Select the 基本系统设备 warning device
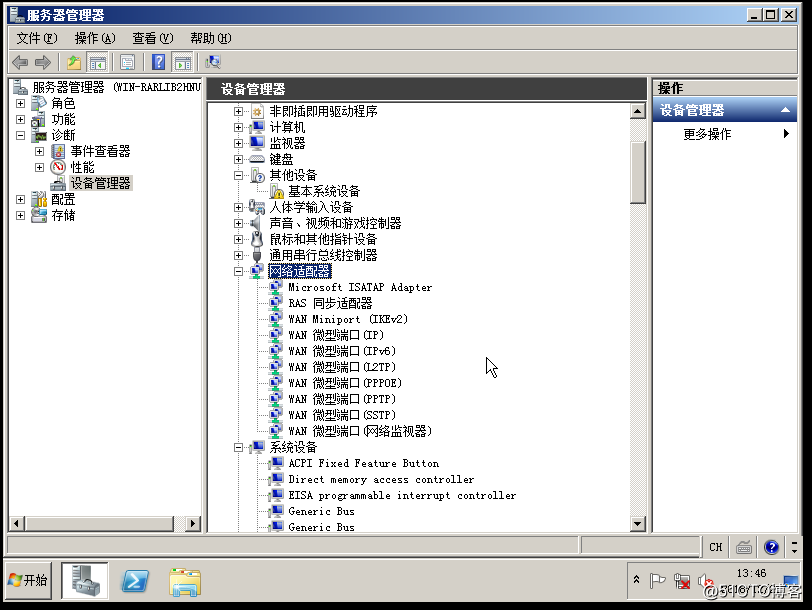The image size is (812, 610). coord(324,192)
